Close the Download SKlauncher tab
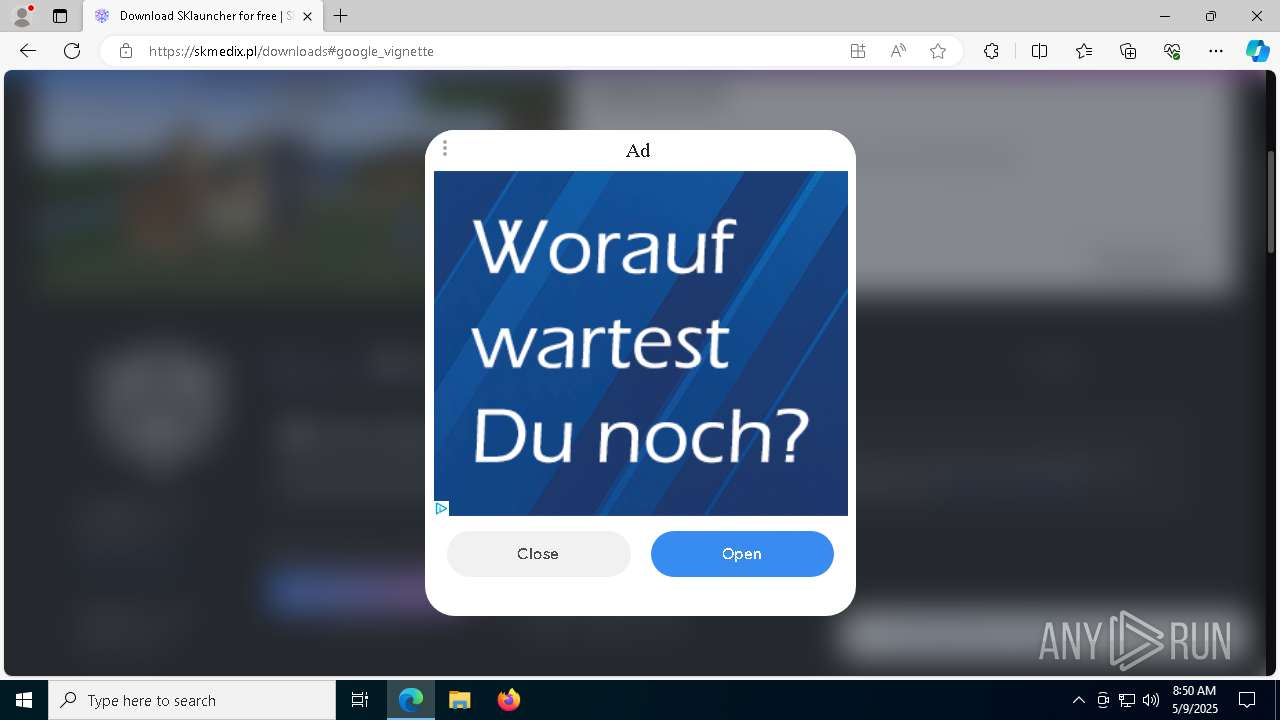The width and height of the screenshot is (1280, 720). (x=308, y=16)
